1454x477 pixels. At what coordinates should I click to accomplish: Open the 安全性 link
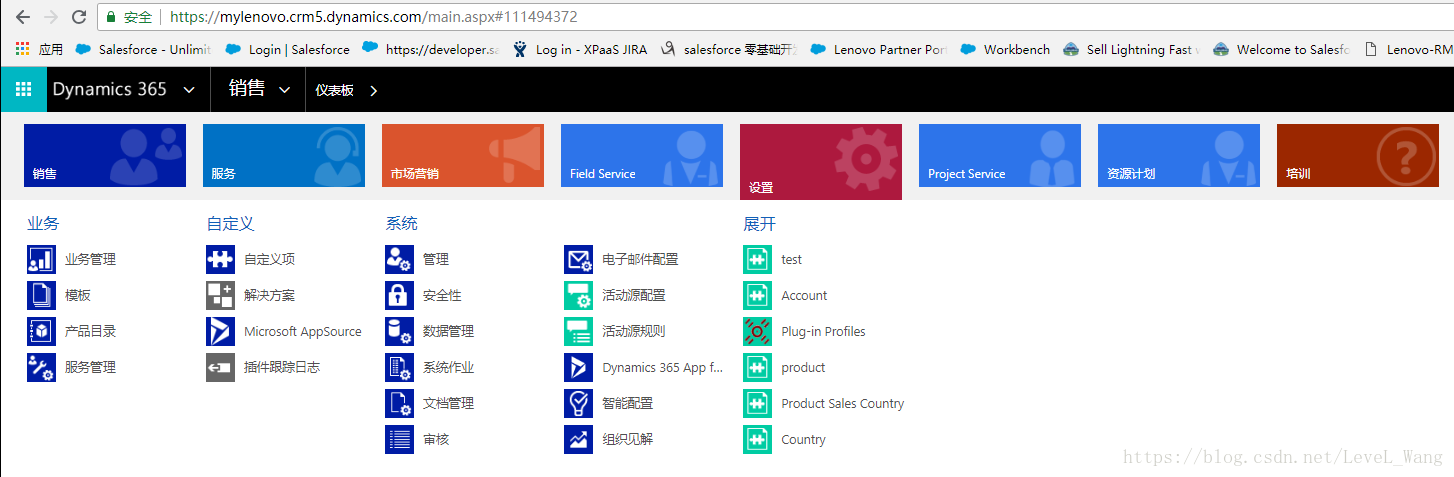point(442,295)
